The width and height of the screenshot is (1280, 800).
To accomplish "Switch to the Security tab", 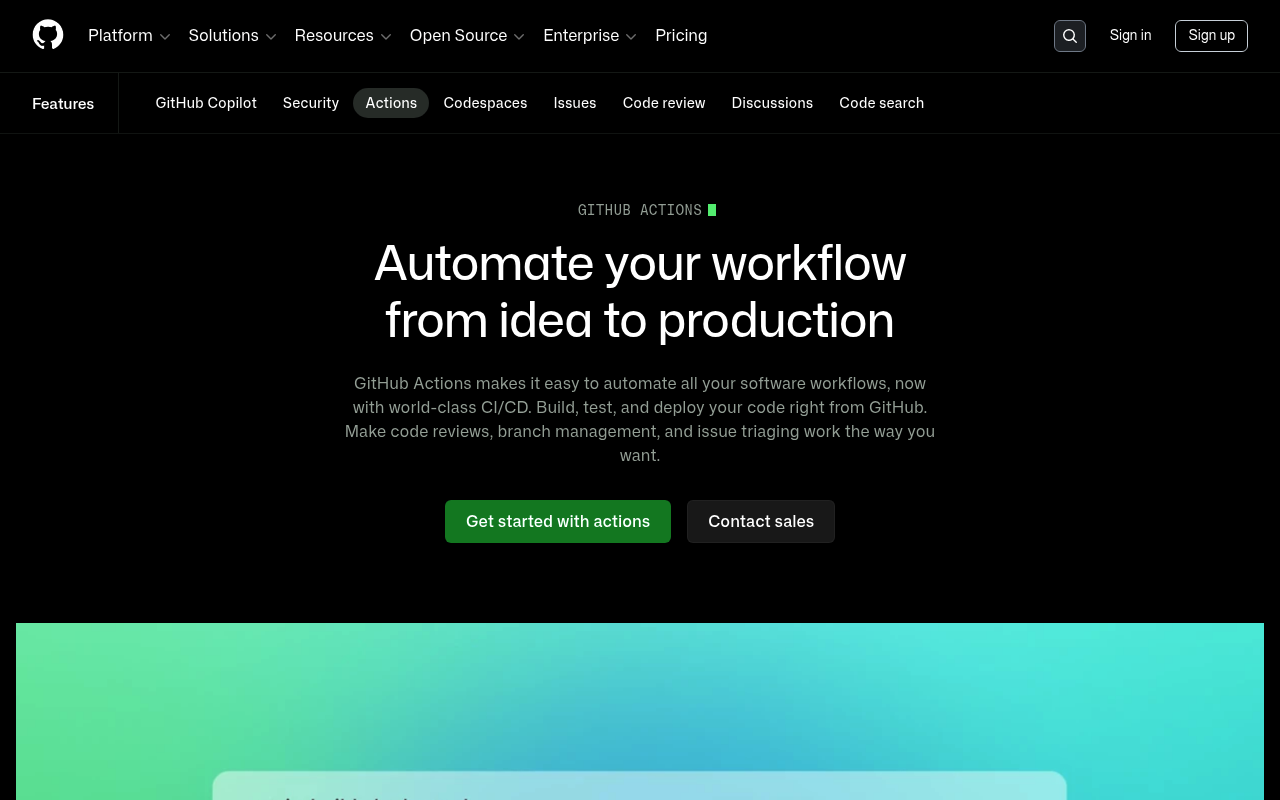I will tap(311, 103).
